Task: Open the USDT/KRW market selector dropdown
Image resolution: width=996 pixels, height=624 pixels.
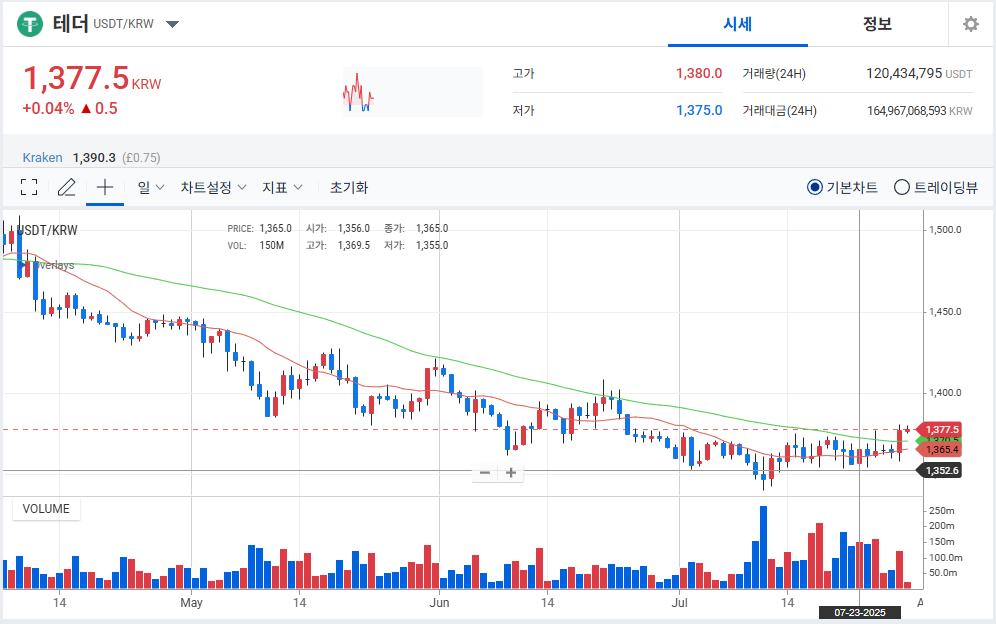Action: [172, 24]
